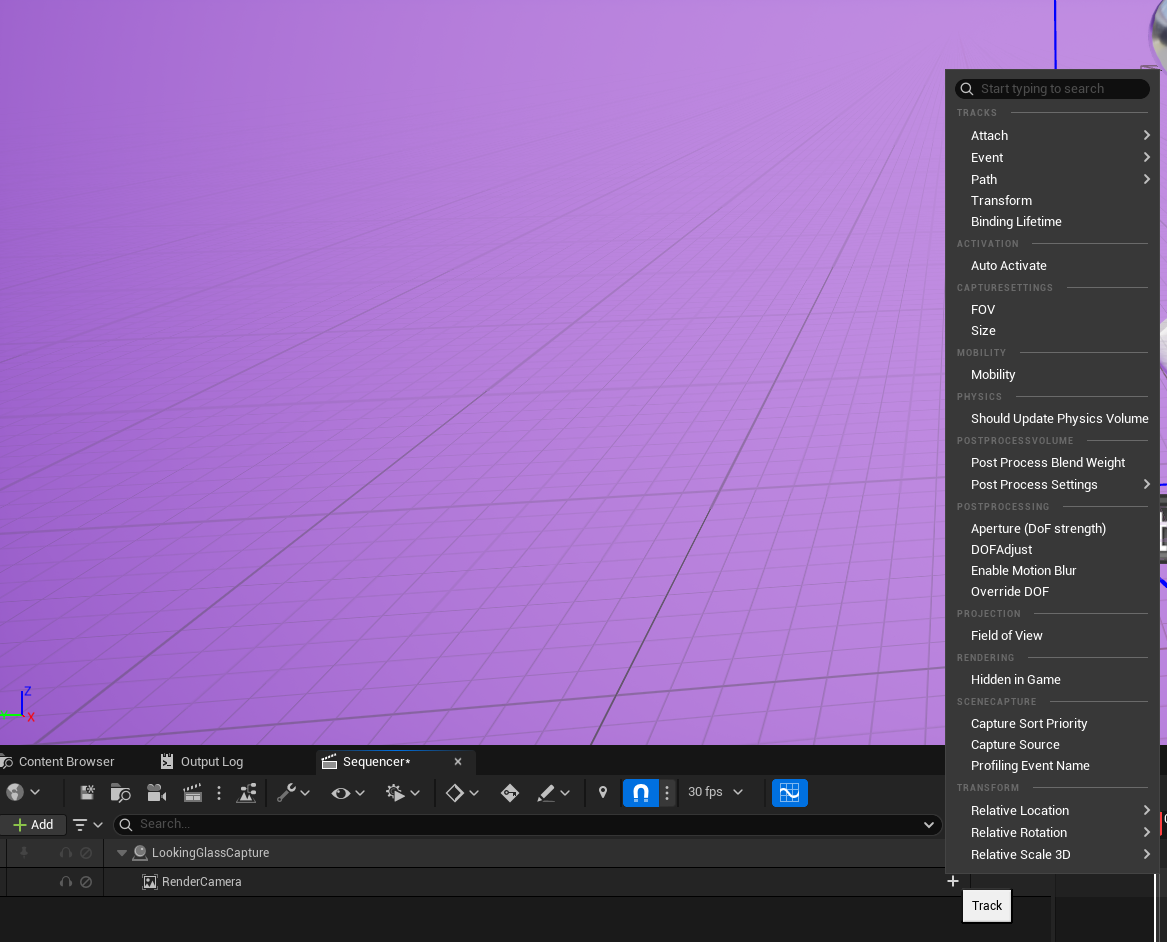
Task: Collapse the LookingGlassCapture track
Action: 122,853
